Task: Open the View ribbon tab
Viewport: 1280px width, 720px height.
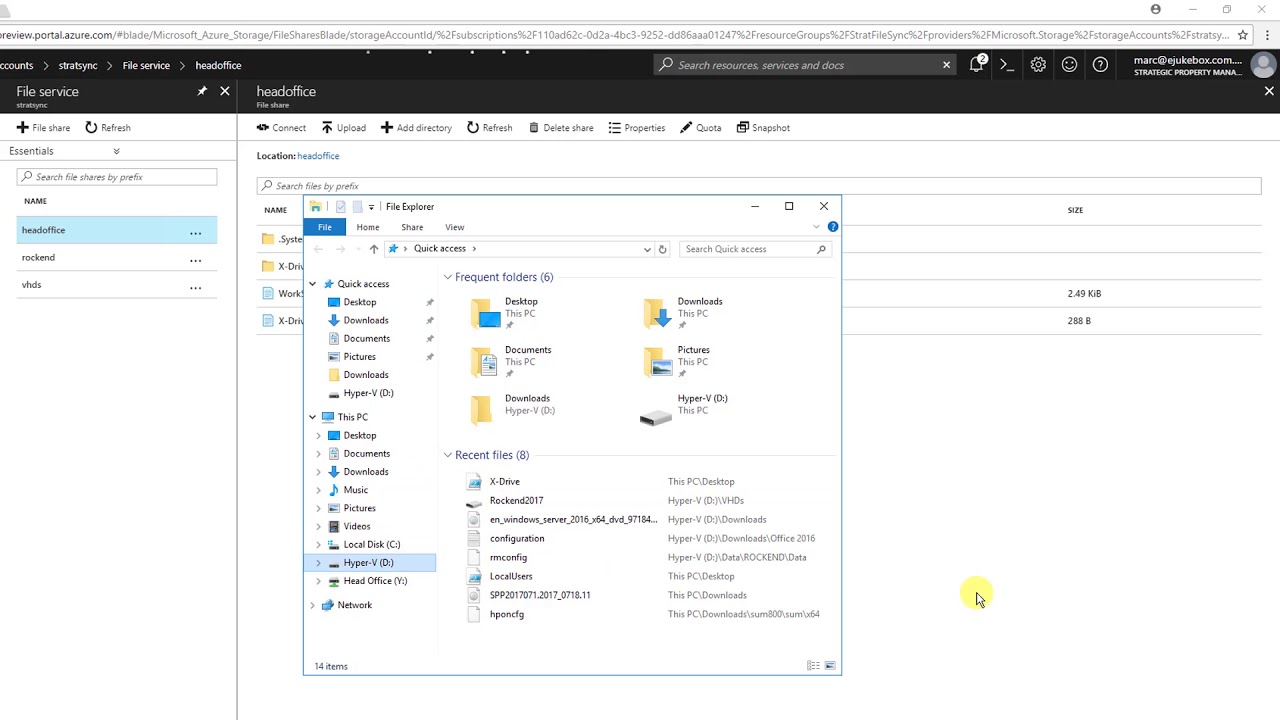Action: pos(455,227)
